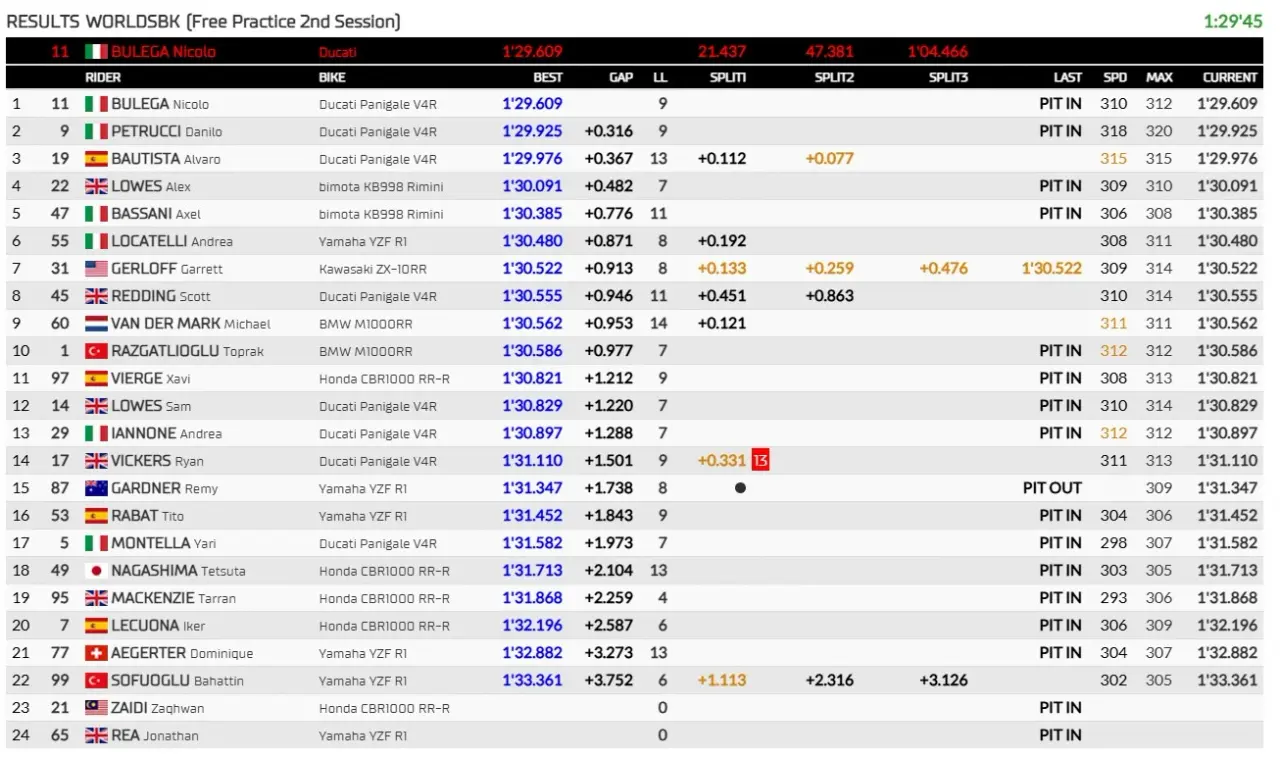The height and width of the screenshot is (758, 1280).
Task: Click the Turkish flag beside SOFUOGLU Bahattin
Action: click(96, 681)
